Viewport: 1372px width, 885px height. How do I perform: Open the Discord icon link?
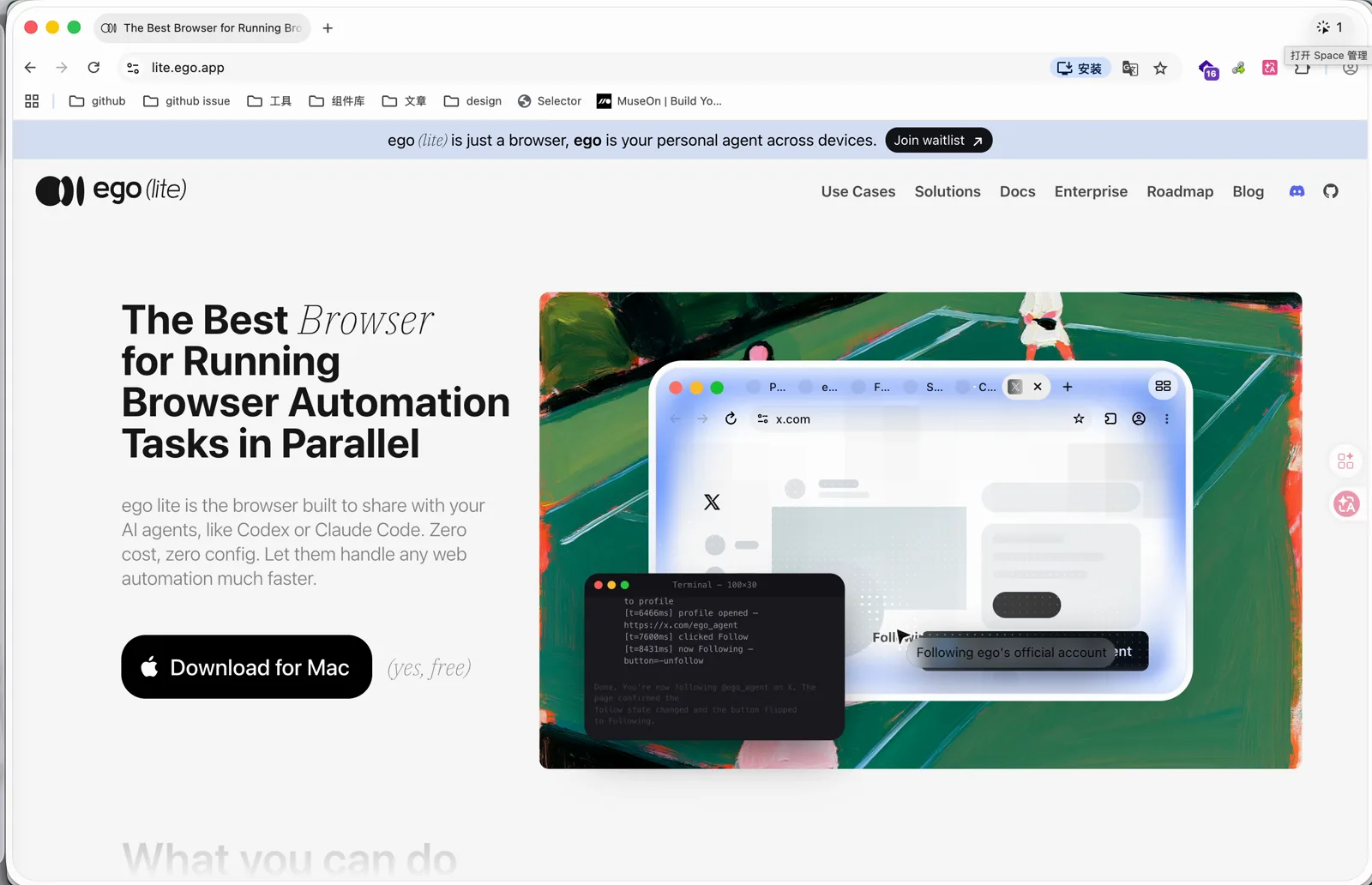1297,191
